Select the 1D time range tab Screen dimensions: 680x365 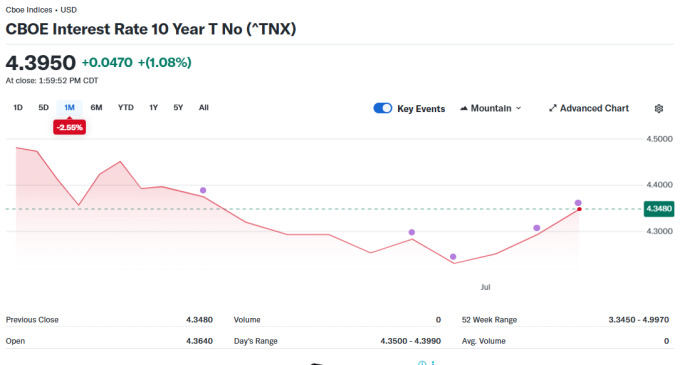18,108
